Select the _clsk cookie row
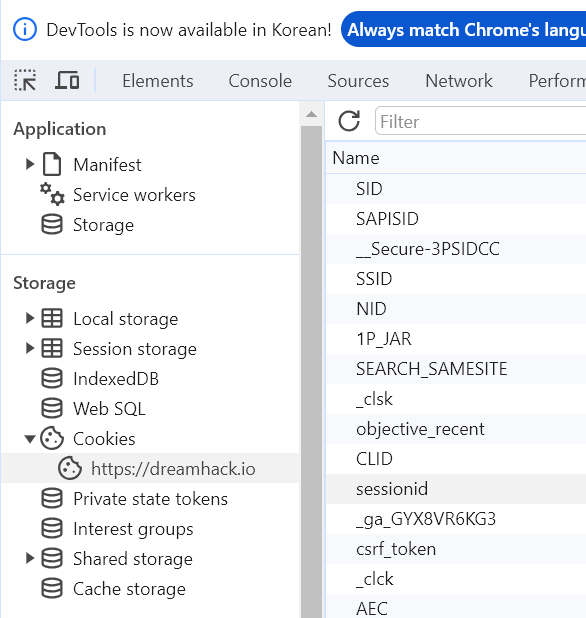 tap(456, 399)
